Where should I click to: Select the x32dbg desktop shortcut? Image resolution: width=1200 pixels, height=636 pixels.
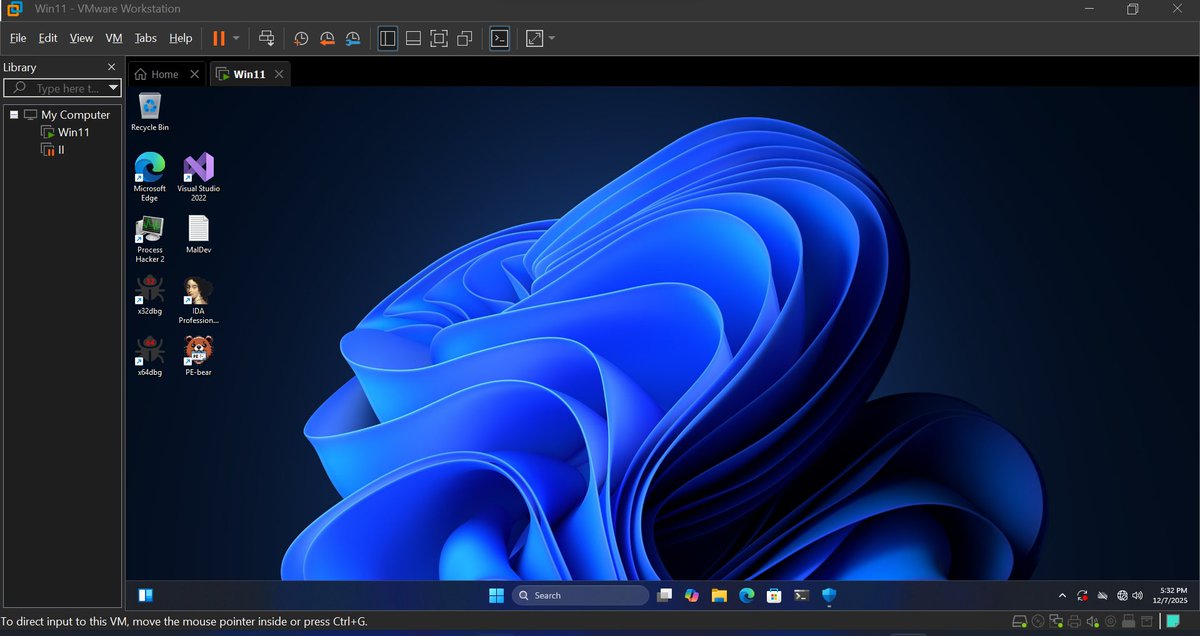[x=149, y=295]
